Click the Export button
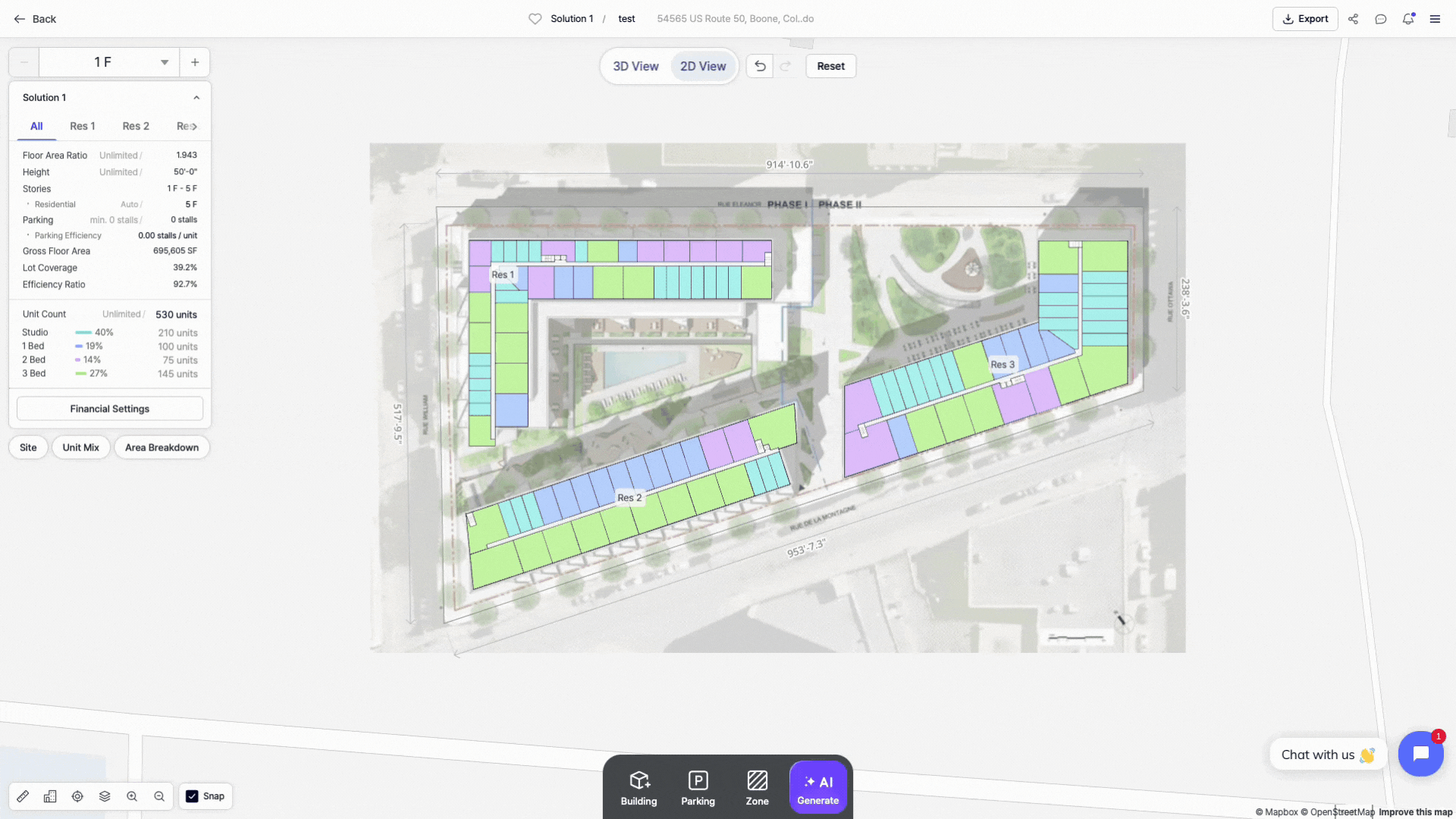This screenshot has width=1456, height=819. pyautogui.click(x=1305, y=19)
